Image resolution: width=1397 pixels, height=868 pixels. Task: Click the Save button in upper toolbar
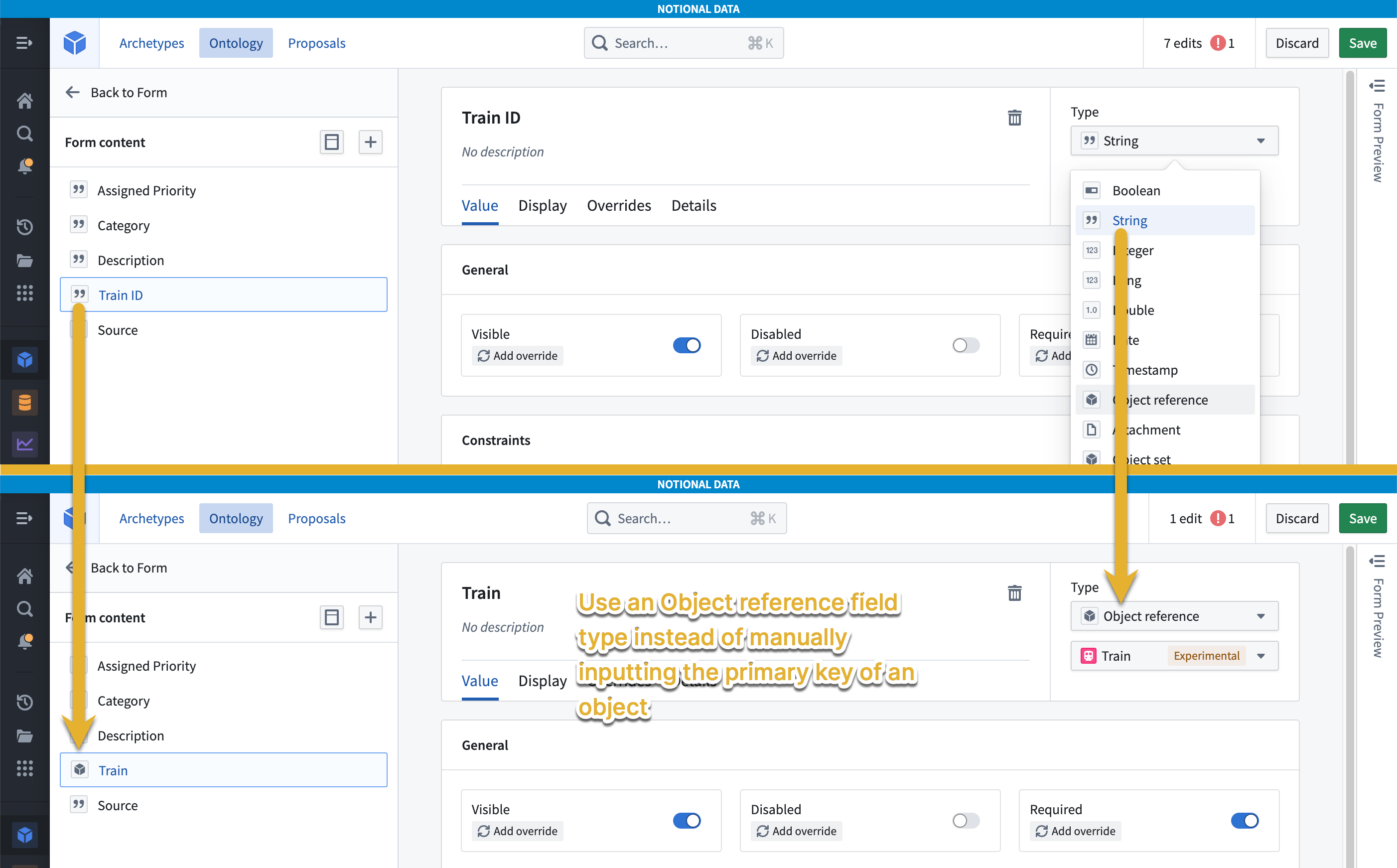(x=1363, y=42)
